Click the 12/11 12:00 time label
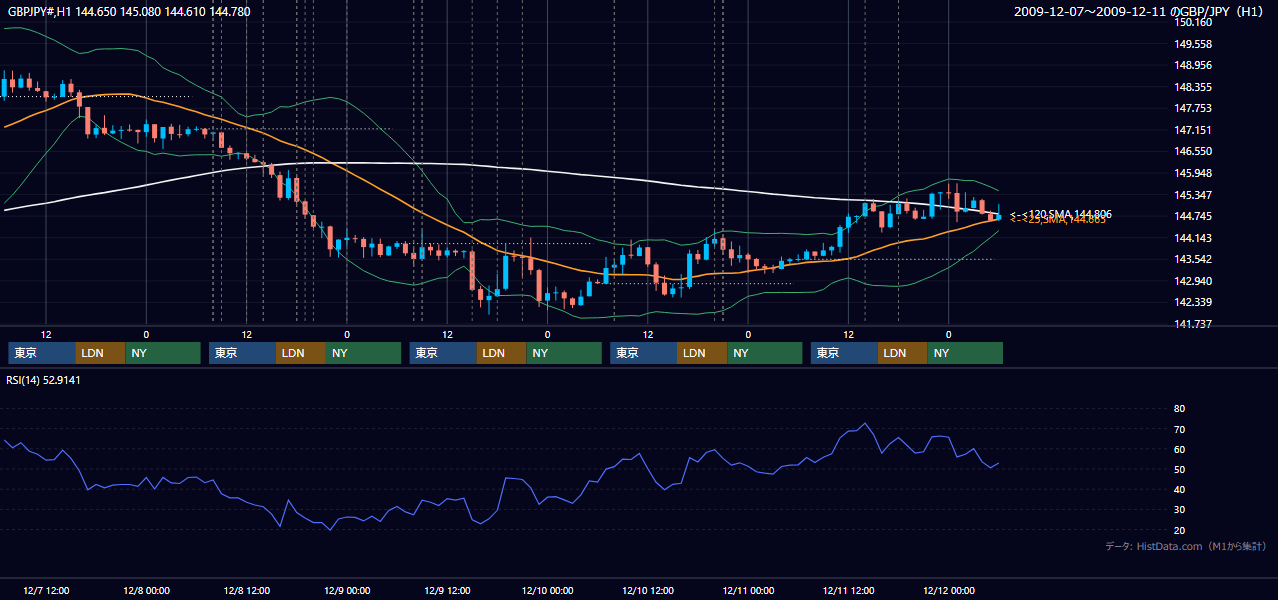1278x600 pixels. (848, 590)
